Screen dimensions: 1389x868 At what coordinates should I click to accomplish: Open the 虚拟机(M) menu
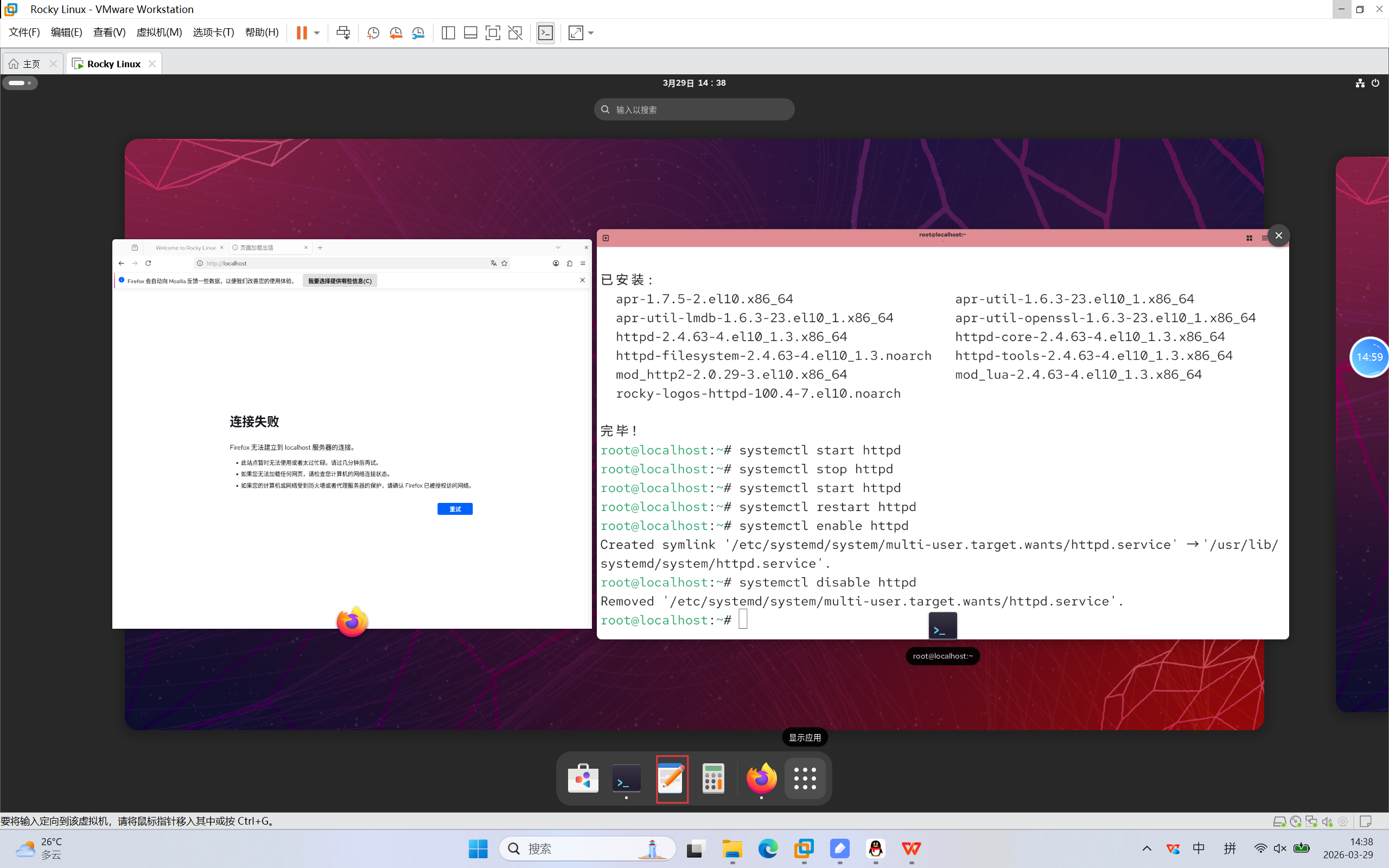click(x=159, y=32)
